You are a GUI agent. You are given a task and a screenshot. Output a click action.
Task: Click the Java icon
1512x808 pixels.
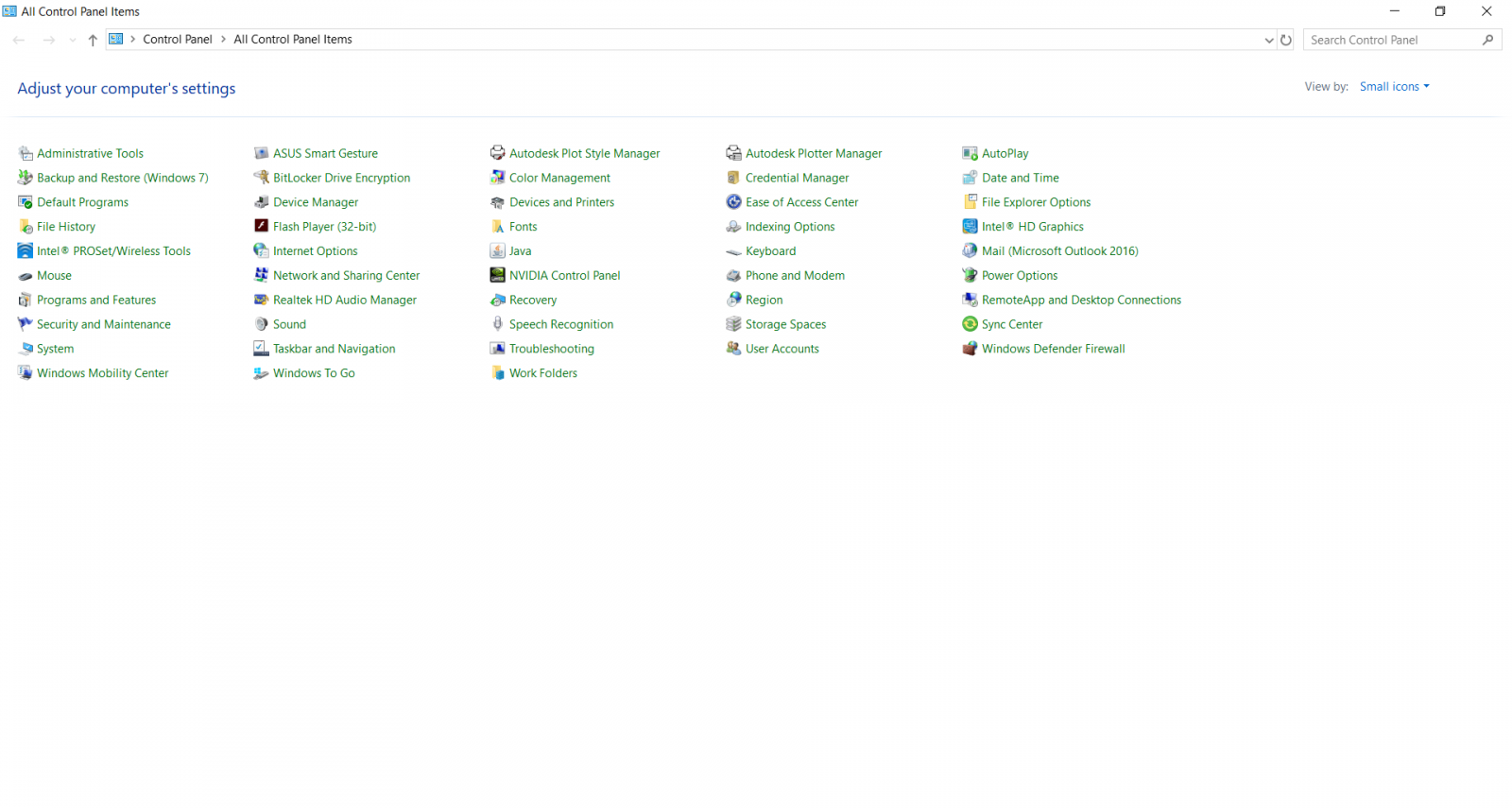497,250
